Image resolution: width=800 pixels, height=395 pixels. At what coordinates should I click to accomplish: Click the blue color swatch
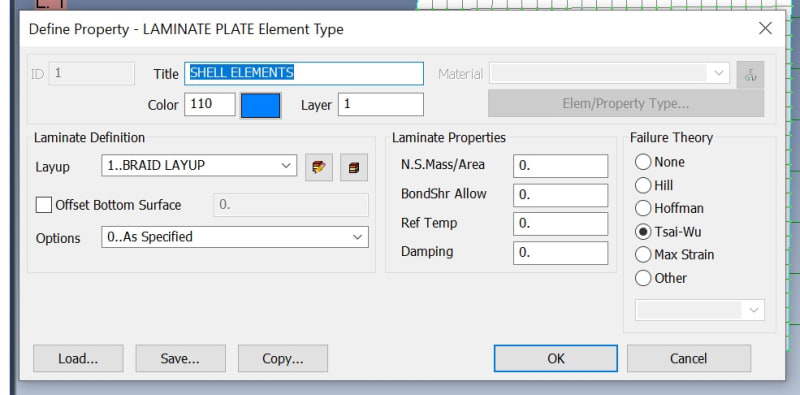click(260, 106)
